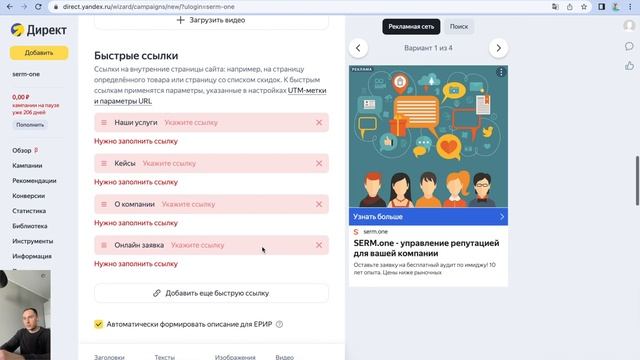The height and width of the screenshot is (360, 640).
Task: Remove the 'Кейсы' quick link
Action: click(x=319, y=163)
